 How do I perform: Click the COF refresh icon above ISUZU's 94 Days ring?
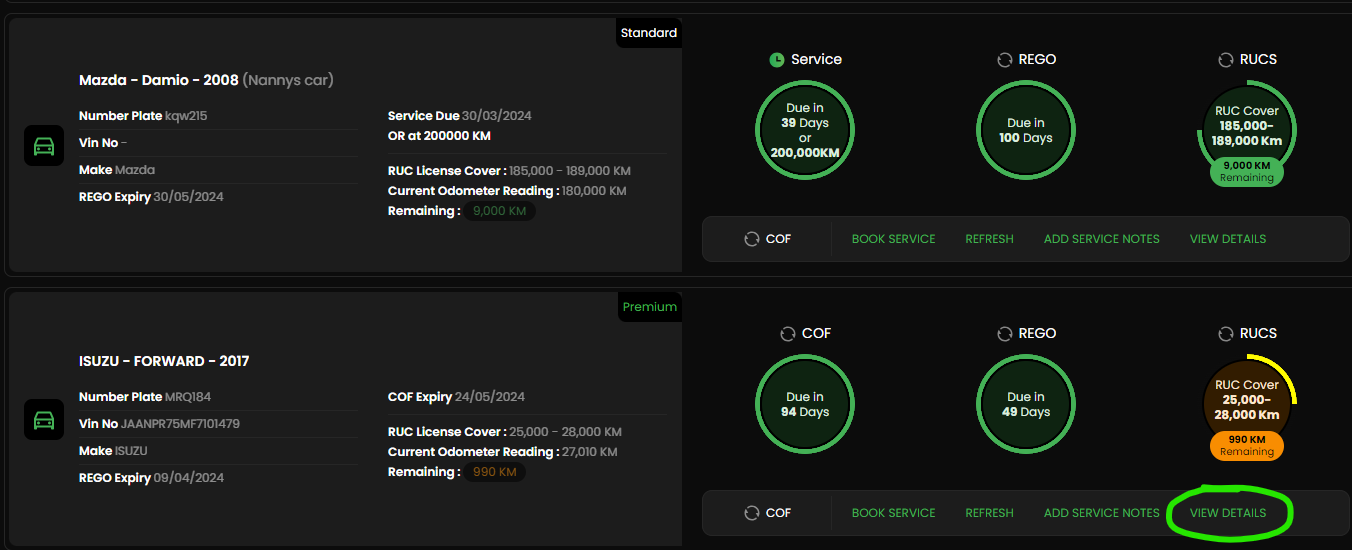pyautogui.click(x=788, y=334)
